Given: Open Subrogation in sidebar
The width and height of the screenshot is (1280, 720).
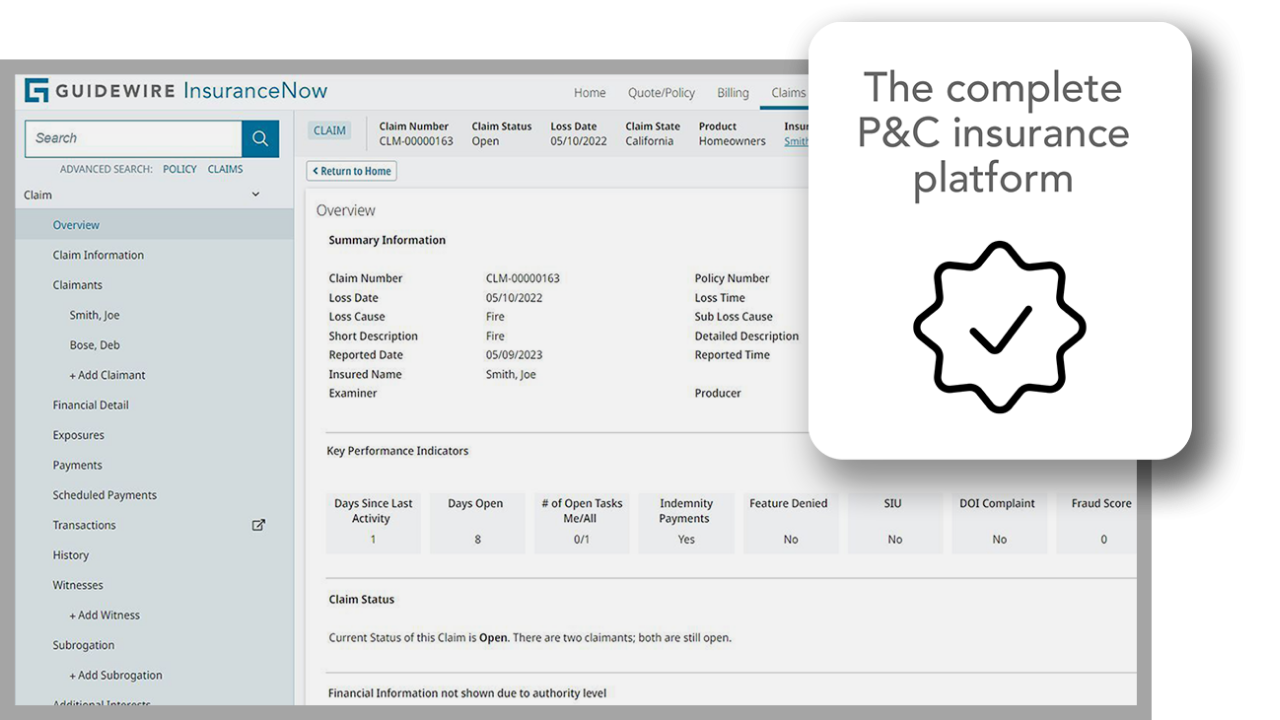Looking at the screenshot, I should click(83, 645).
